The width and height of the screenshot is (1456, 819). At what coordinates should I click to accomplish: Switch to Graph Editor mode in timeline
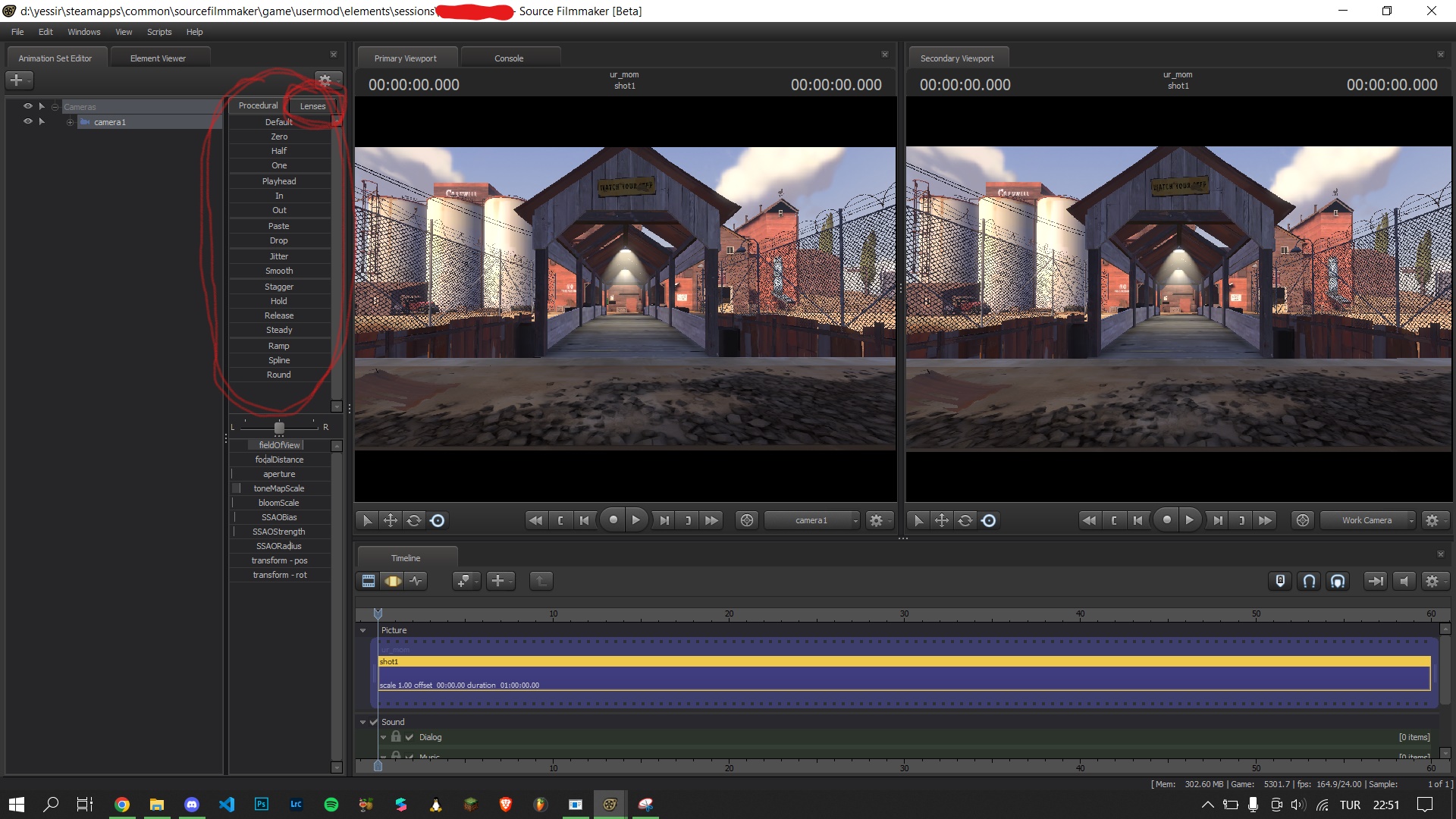pos(416,581)
